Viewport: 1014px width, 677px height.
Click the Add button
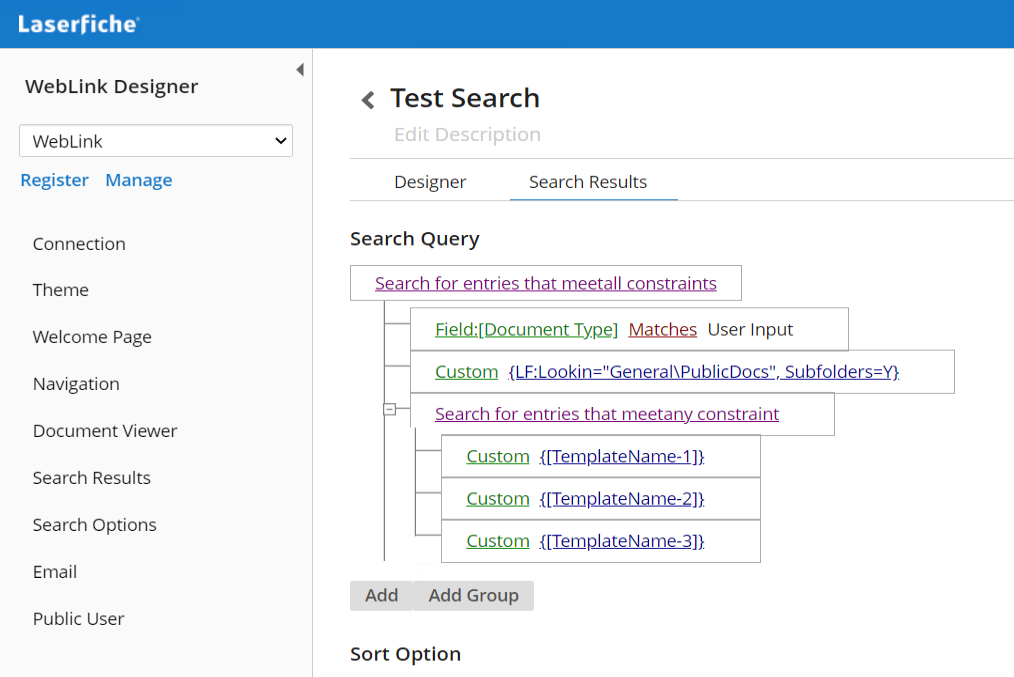(382, 596)
